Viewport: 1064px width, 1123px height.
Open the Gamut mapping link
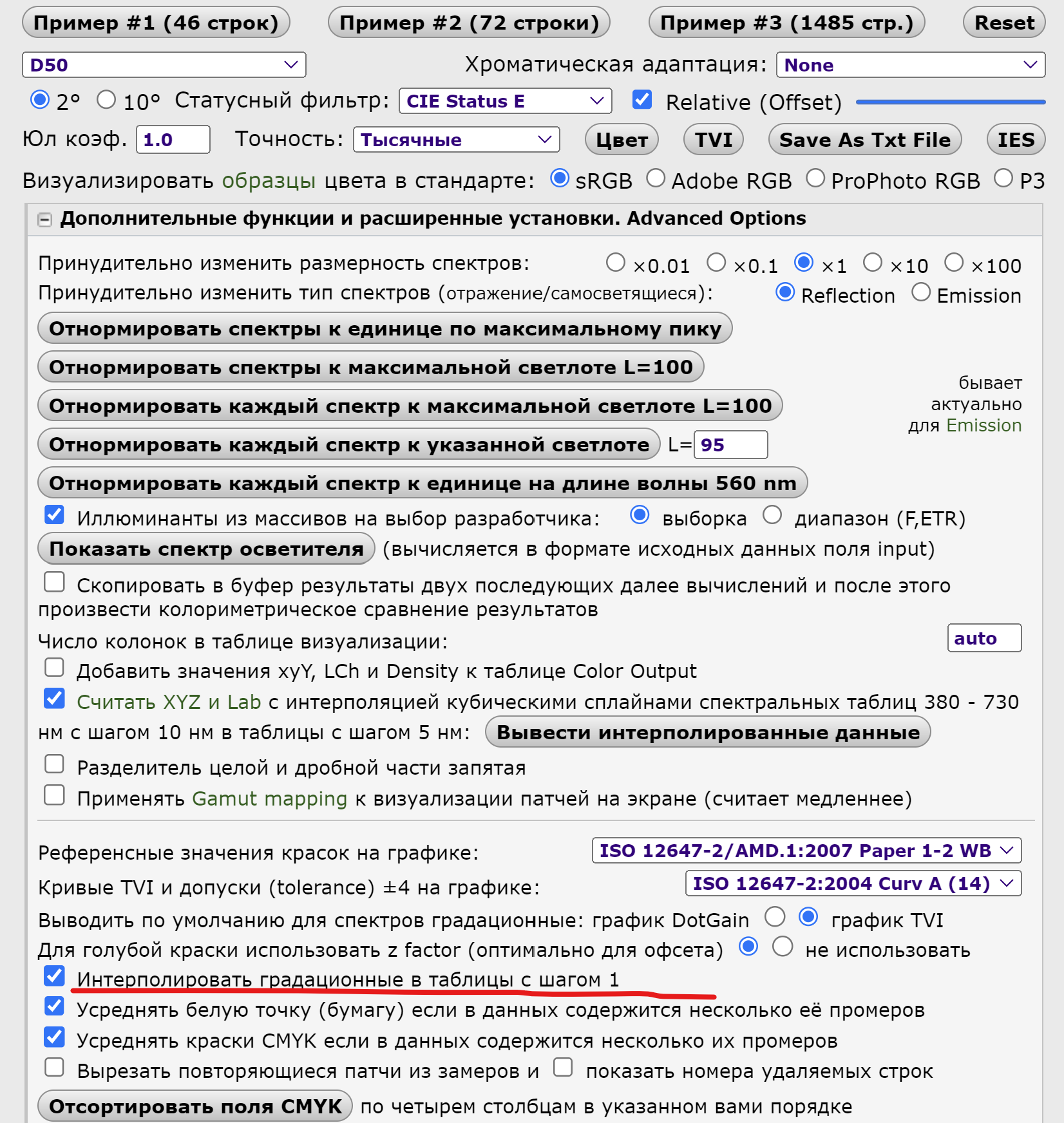269,798
